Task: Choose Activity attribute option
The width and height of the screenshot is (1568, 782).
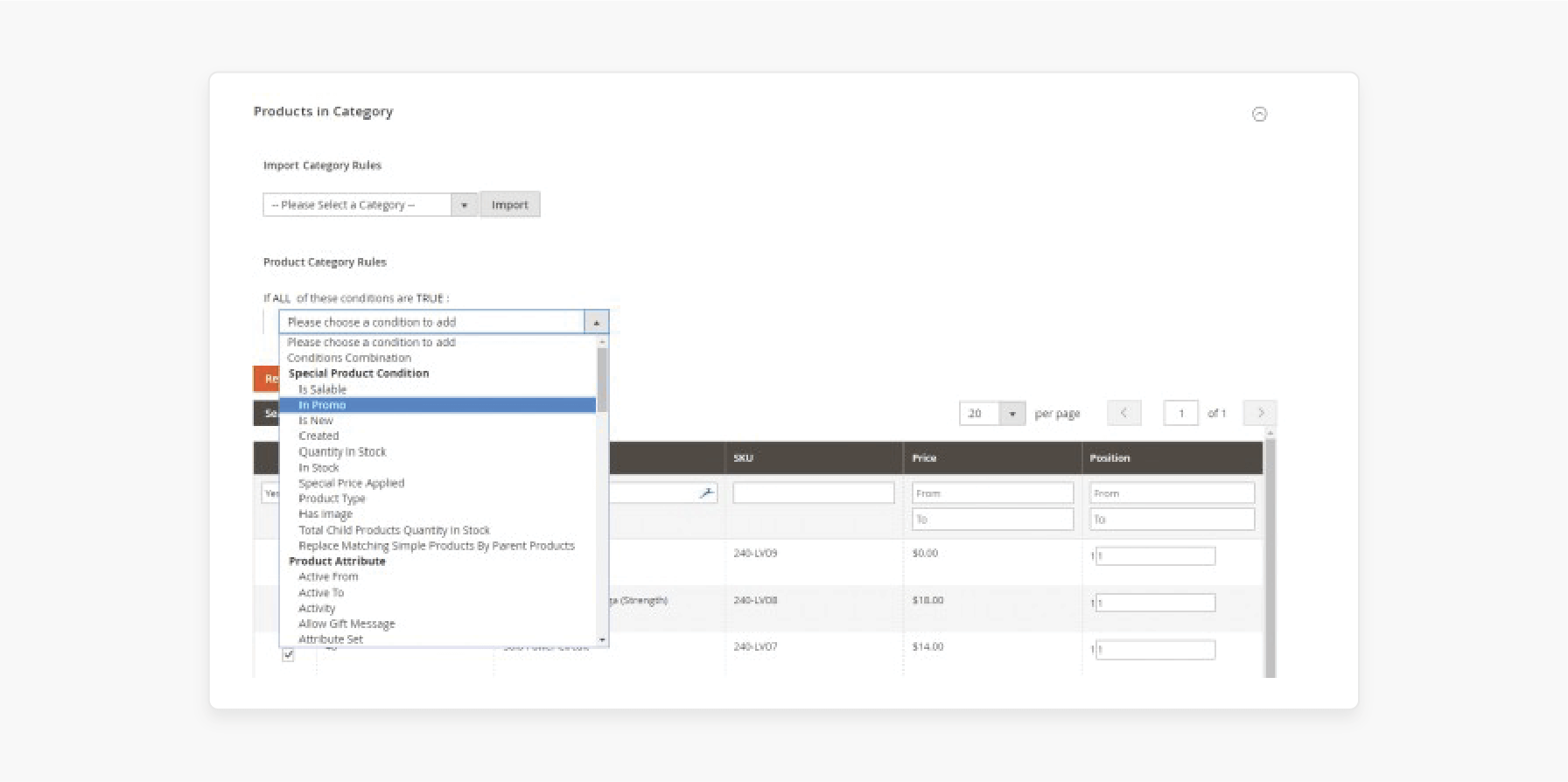Action: coord(317,608)
